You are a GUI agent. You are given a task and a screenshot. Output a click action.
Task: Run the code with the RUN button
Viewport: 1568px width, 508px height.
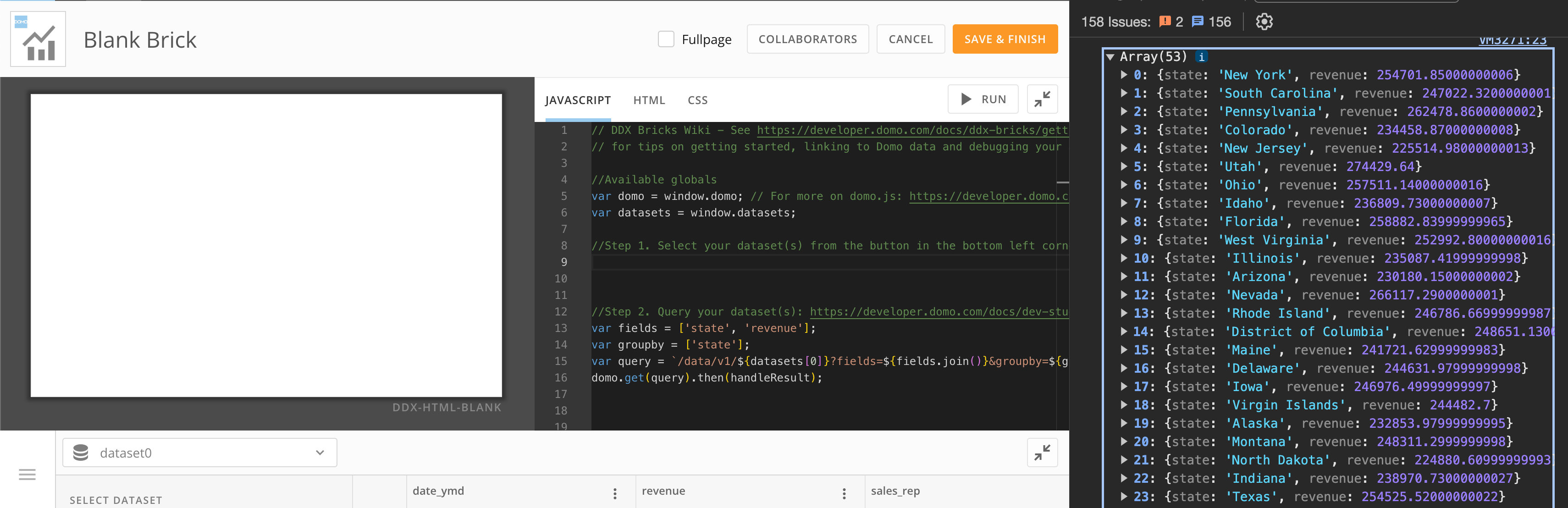[983, 99]
